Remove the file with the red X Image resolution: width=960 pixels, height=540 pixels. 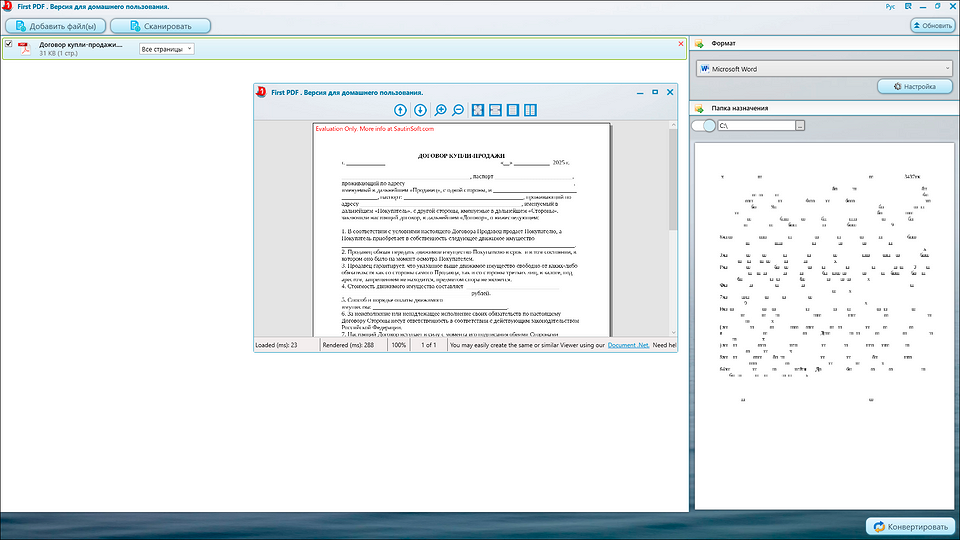[681, 44]
